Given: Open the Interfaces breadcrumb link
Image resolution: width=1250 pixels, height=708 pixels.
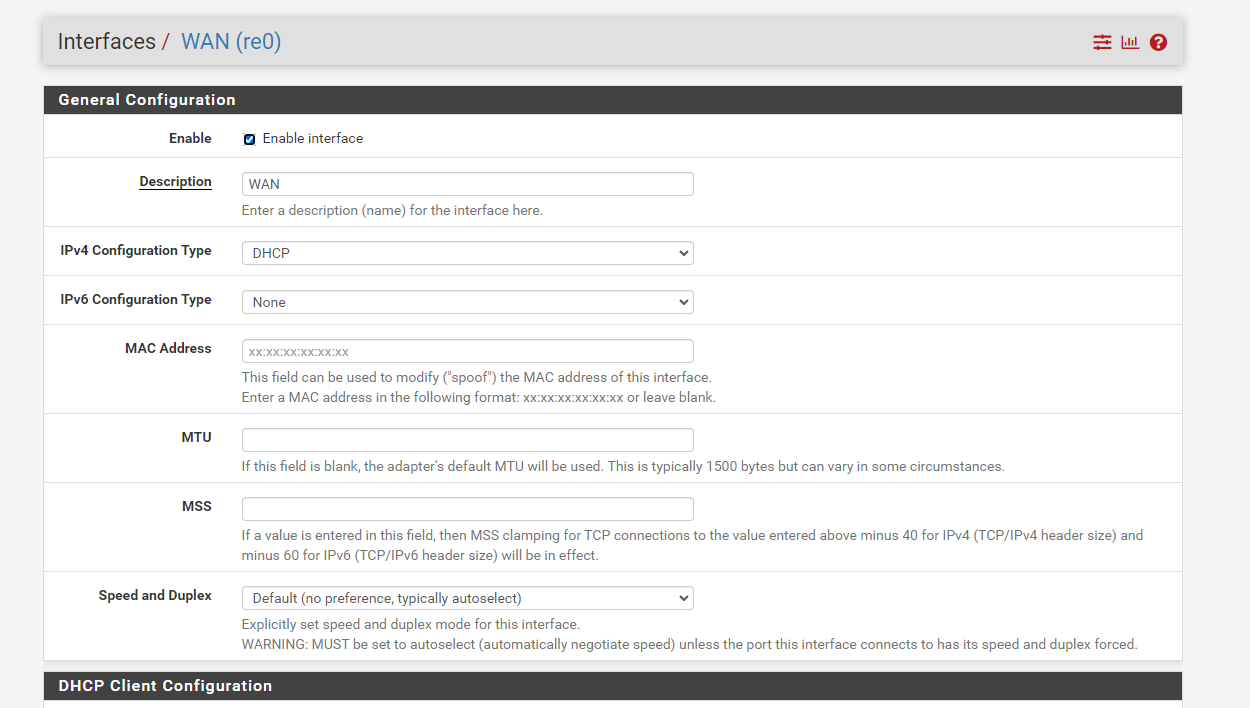Looking at the screenshot, I should [x=107, y=41].
